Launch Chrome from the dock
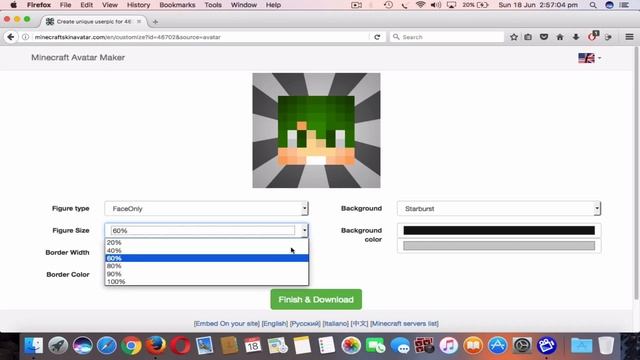This screenshot has width=640, height=360. 131,345
